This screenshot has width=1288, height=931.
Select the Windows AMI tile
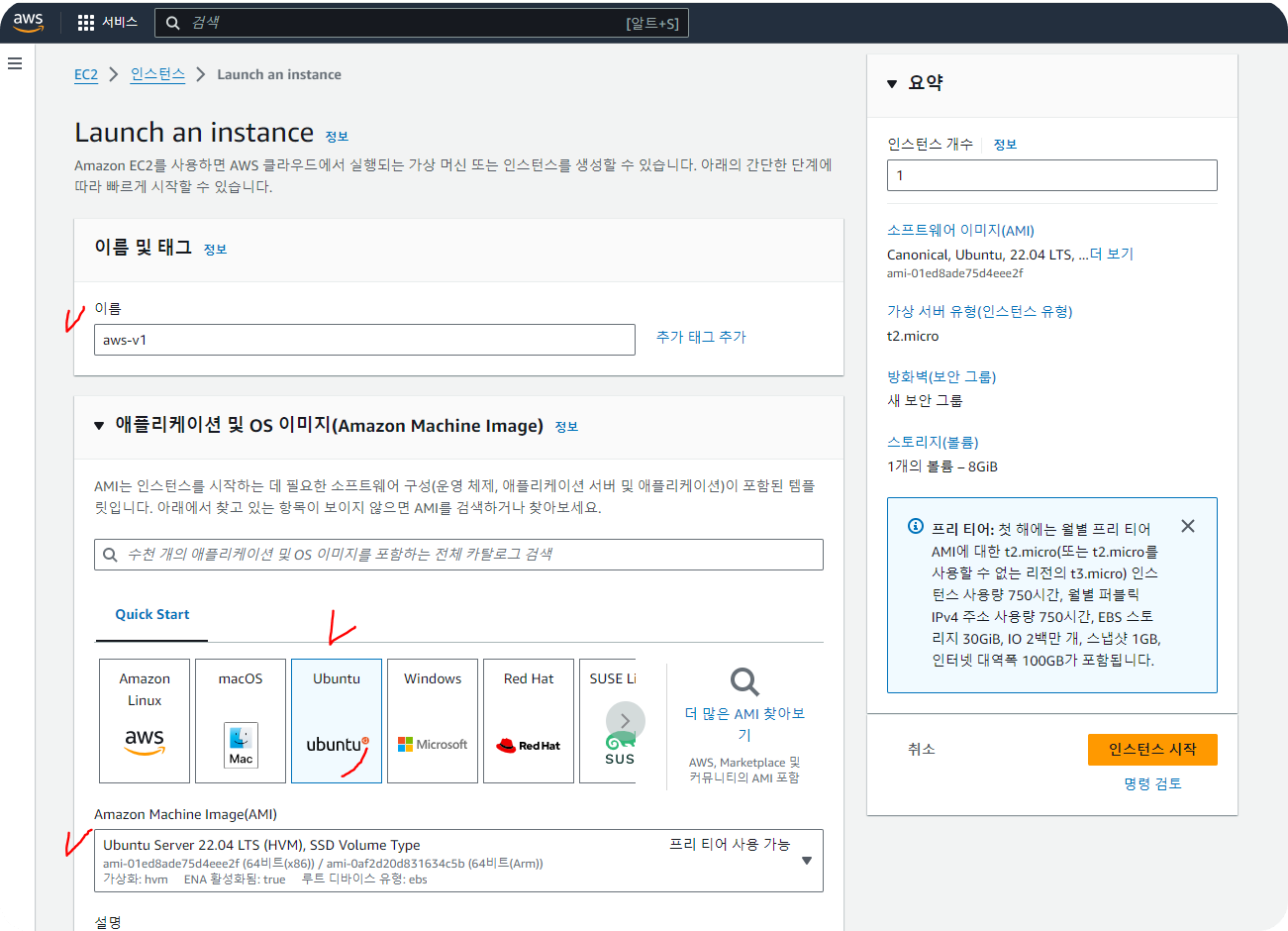(x=433, y=721)
